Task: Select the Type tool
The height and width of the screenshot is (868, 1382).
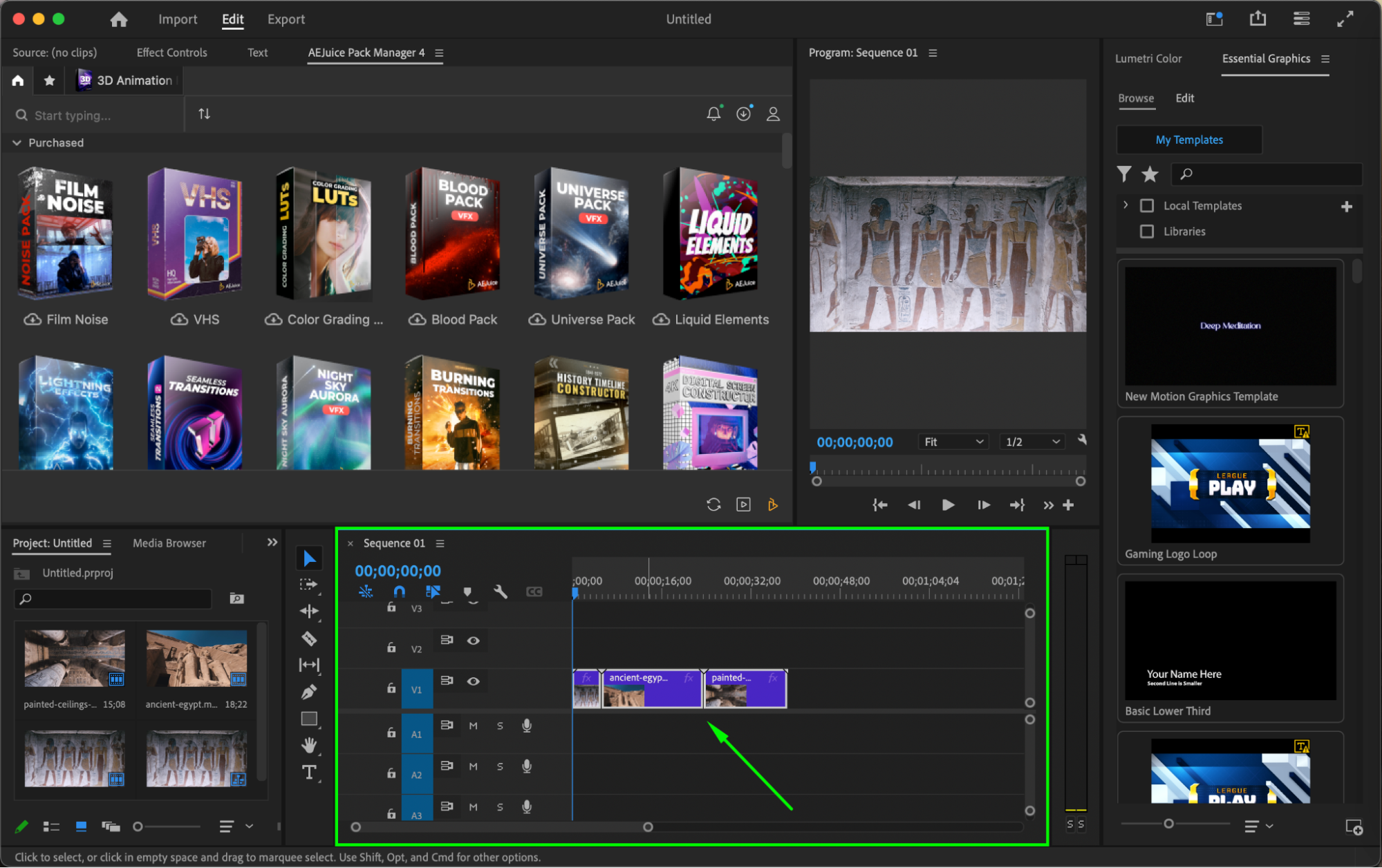Action: (x=309, y=772)
